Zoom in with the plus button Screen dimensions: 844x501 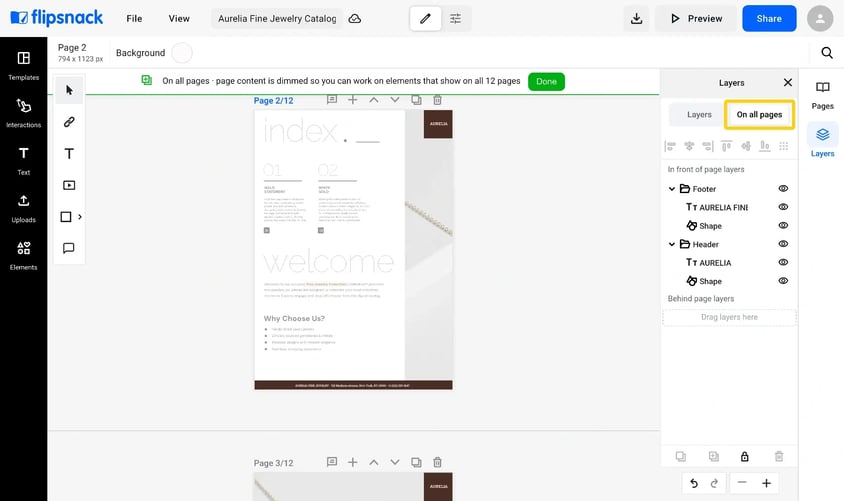point(766,483)
